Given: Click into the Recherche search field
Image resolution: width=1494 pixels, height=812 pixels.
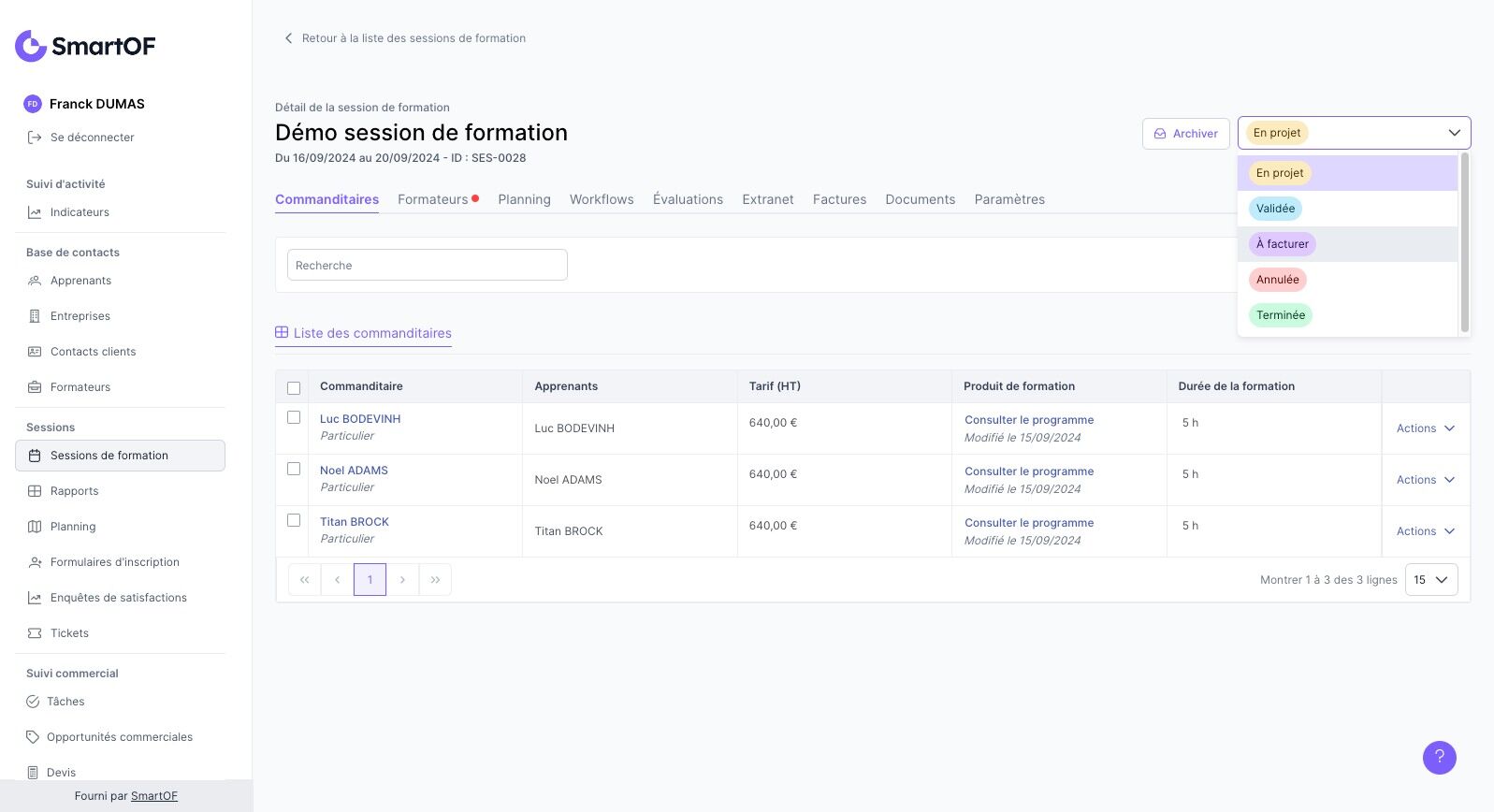Looking at the screenshot, I should [427, 265].
